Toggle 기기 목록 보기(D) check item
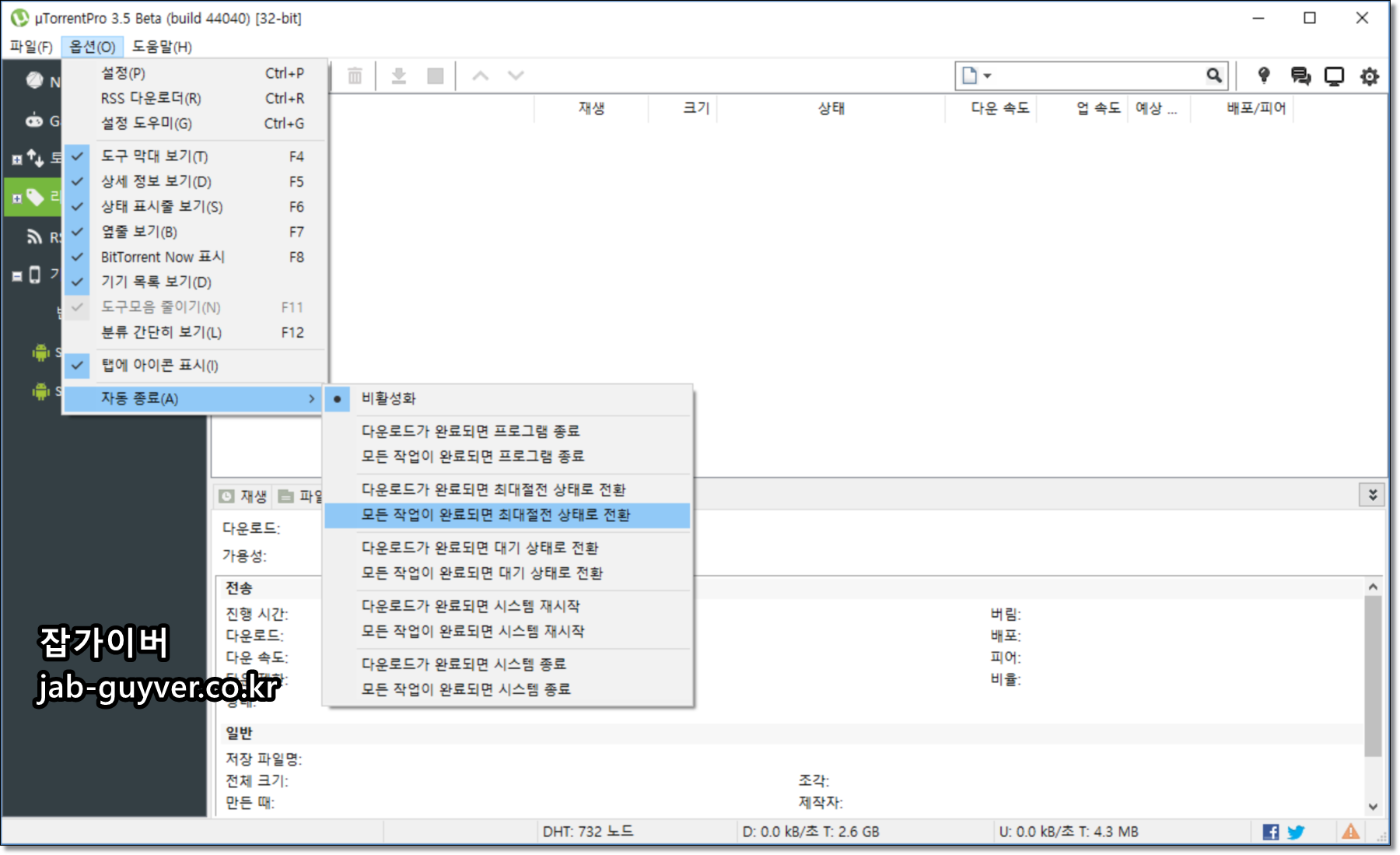Screen dimensions: 1400x855 (194, 282)
